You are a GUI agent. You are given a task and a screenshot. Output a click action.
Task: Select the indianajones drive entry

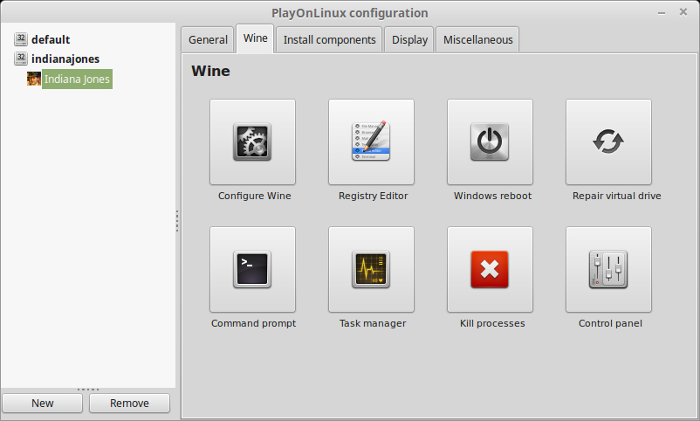(65, 59)
